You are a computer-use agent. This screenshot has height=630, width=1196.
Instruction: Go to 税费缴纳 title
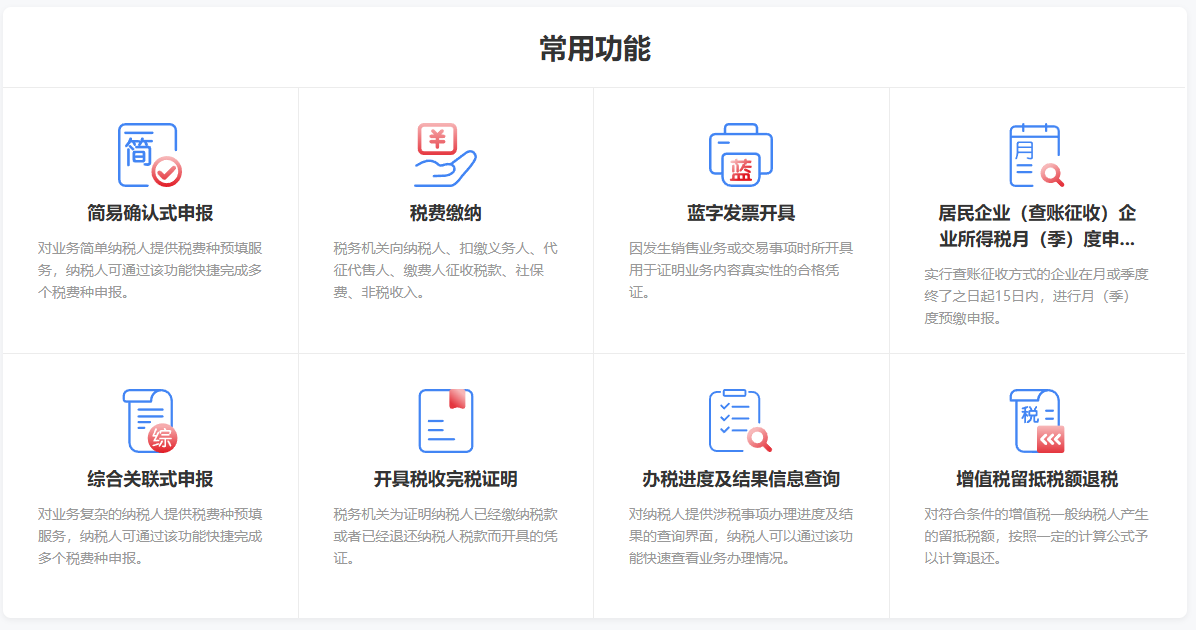click(x=445, y=213)
